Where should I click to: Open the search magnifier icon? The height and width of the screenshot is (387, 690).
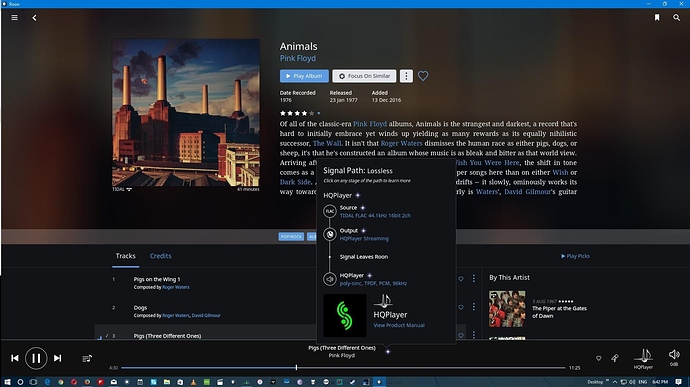(676, 18)
